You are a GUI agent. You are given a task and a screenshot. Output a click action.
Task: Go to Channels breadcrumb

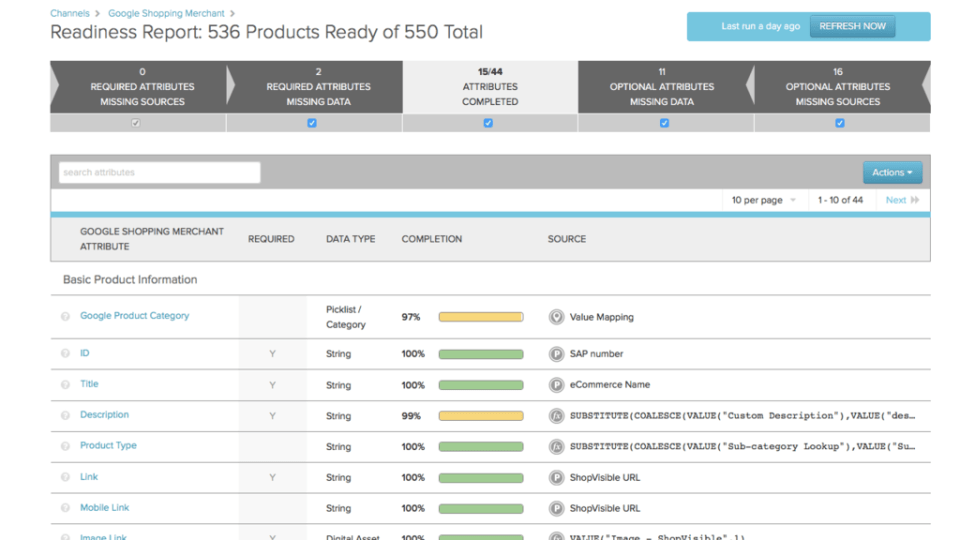tap(69, 14)
